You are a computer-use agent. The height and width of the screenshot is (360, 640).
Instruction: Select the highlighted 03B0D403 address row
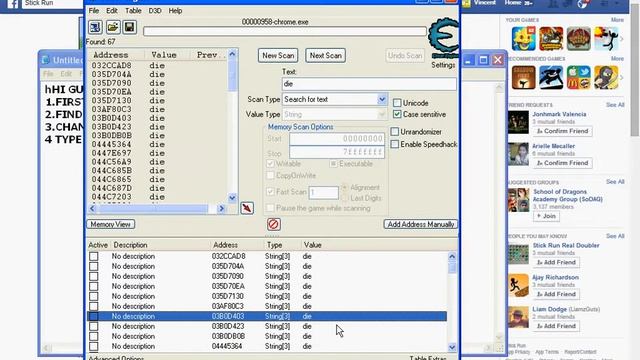click(267, 316)
